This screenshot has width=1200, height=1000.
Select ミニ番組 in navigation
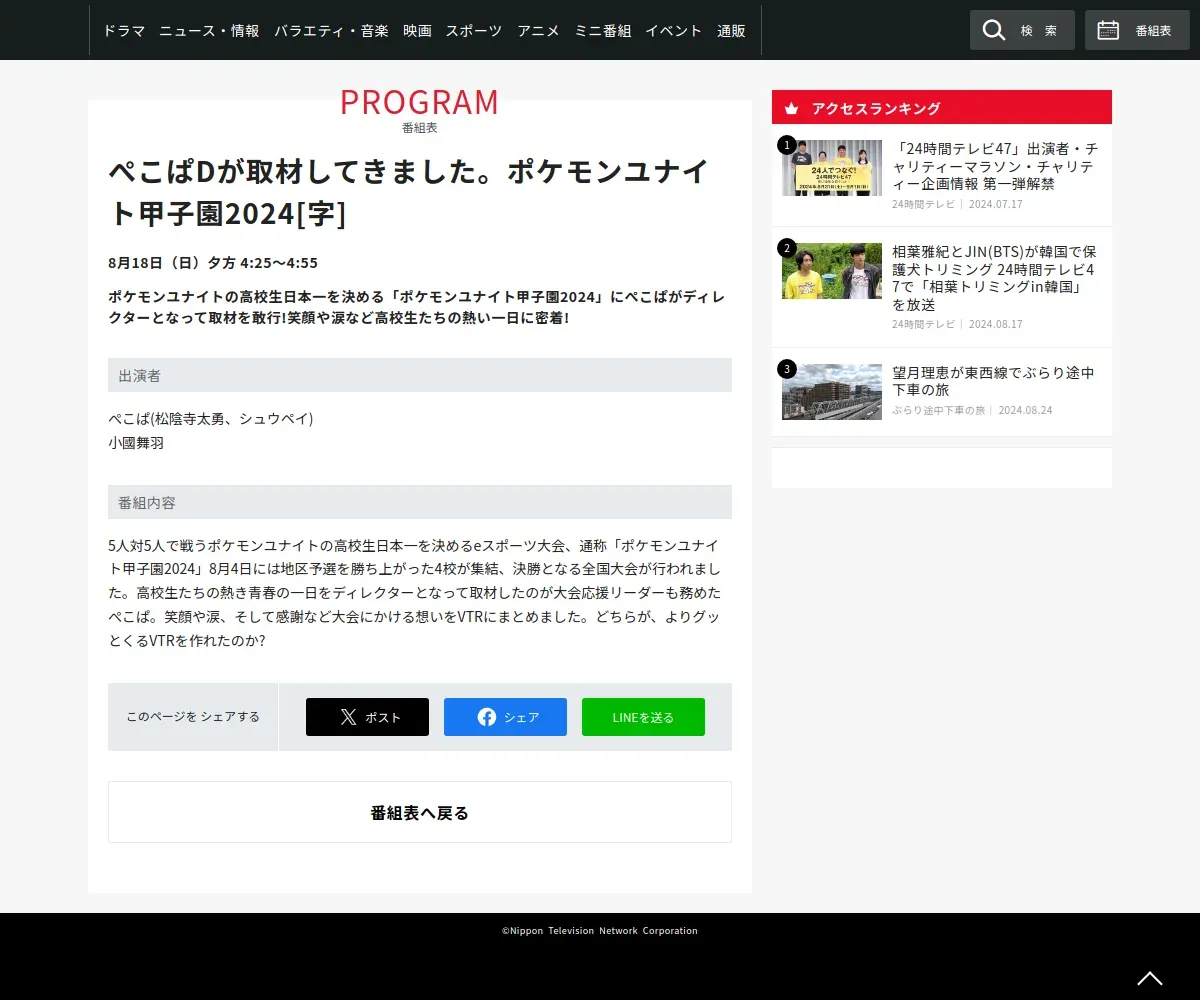pos(602,30)
